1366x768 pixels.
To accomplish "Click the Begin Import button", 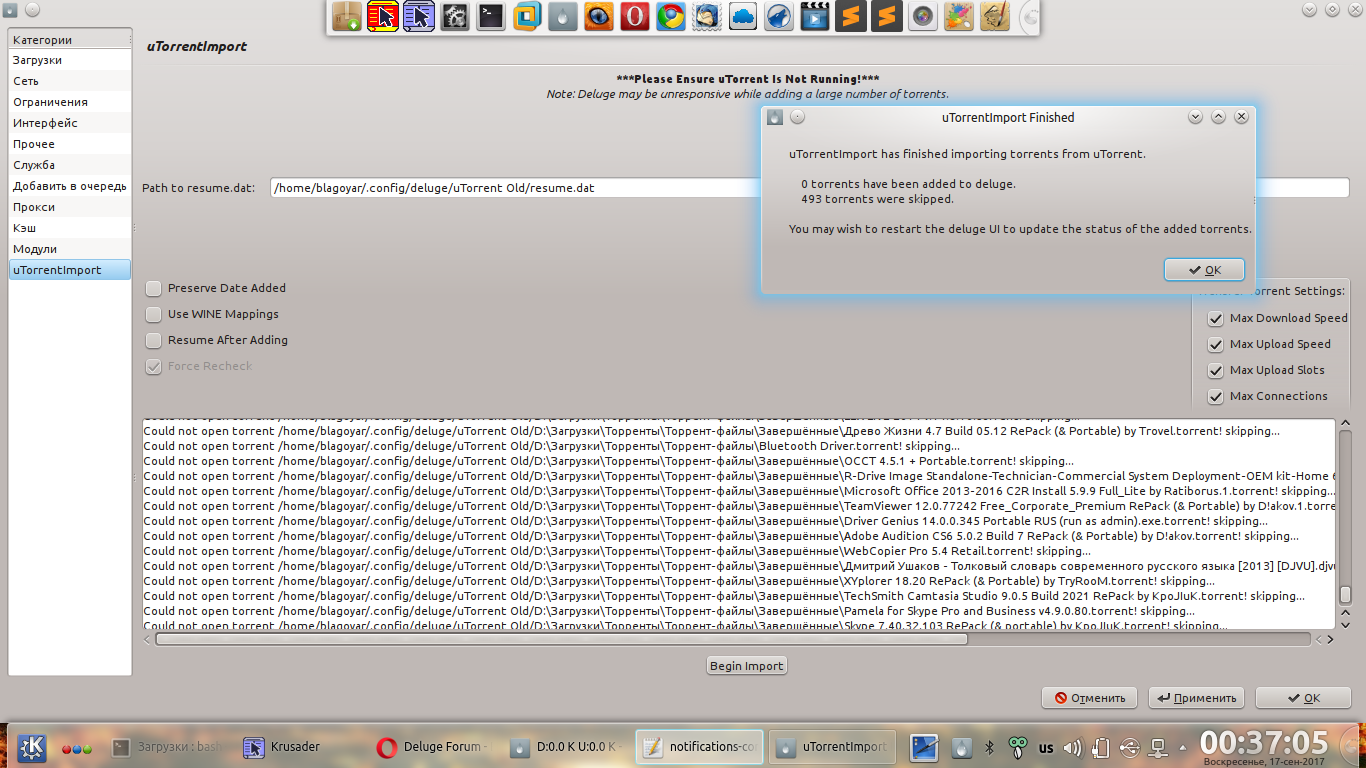I will click(747, 666).
